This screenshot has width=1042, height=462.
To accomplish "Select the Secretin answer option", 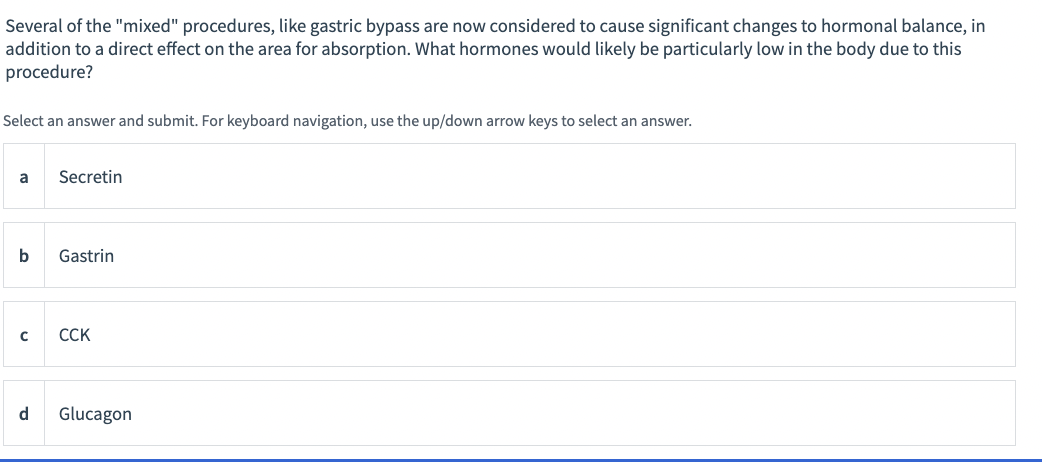I will [x=509, y=176].
